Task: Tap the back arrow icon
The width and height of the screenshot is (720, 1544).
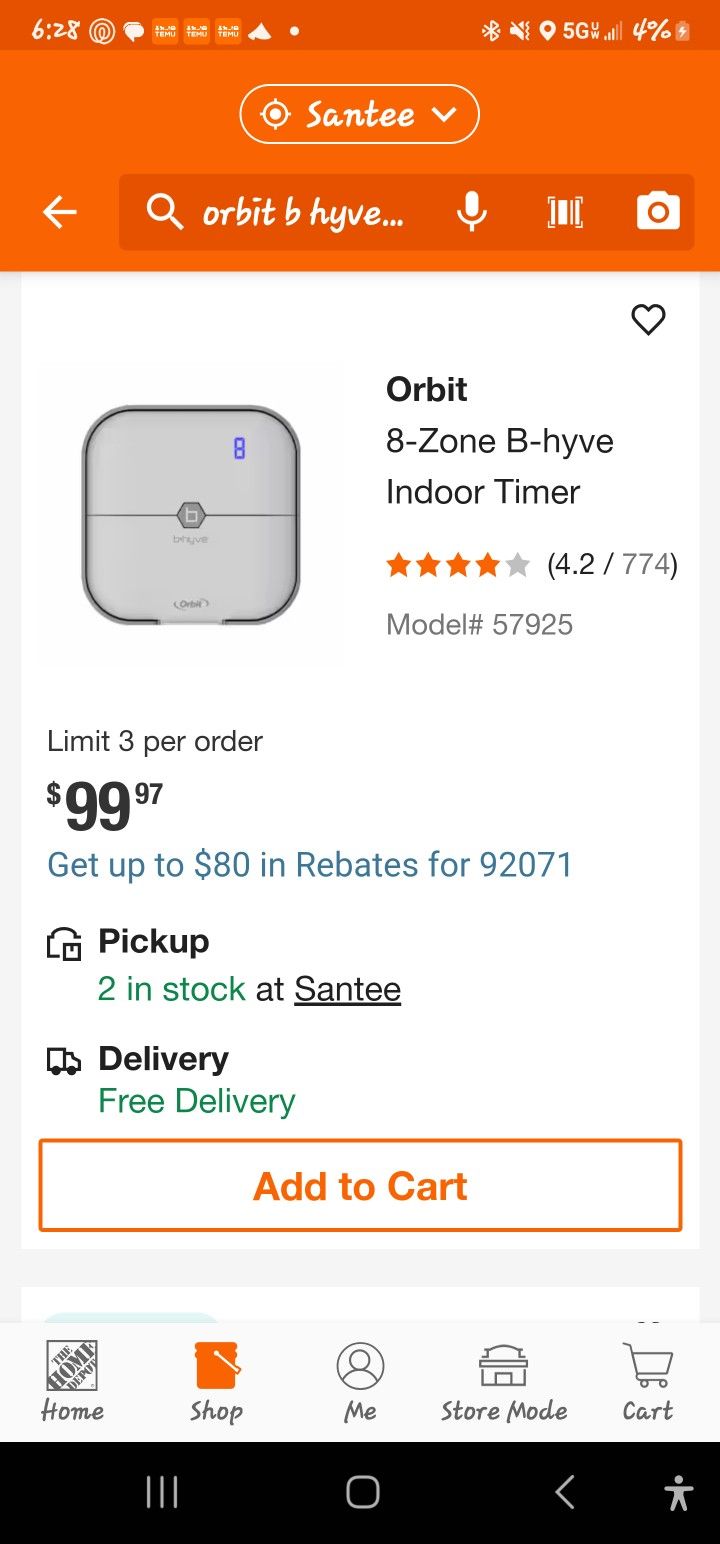Action: (60, 212)
